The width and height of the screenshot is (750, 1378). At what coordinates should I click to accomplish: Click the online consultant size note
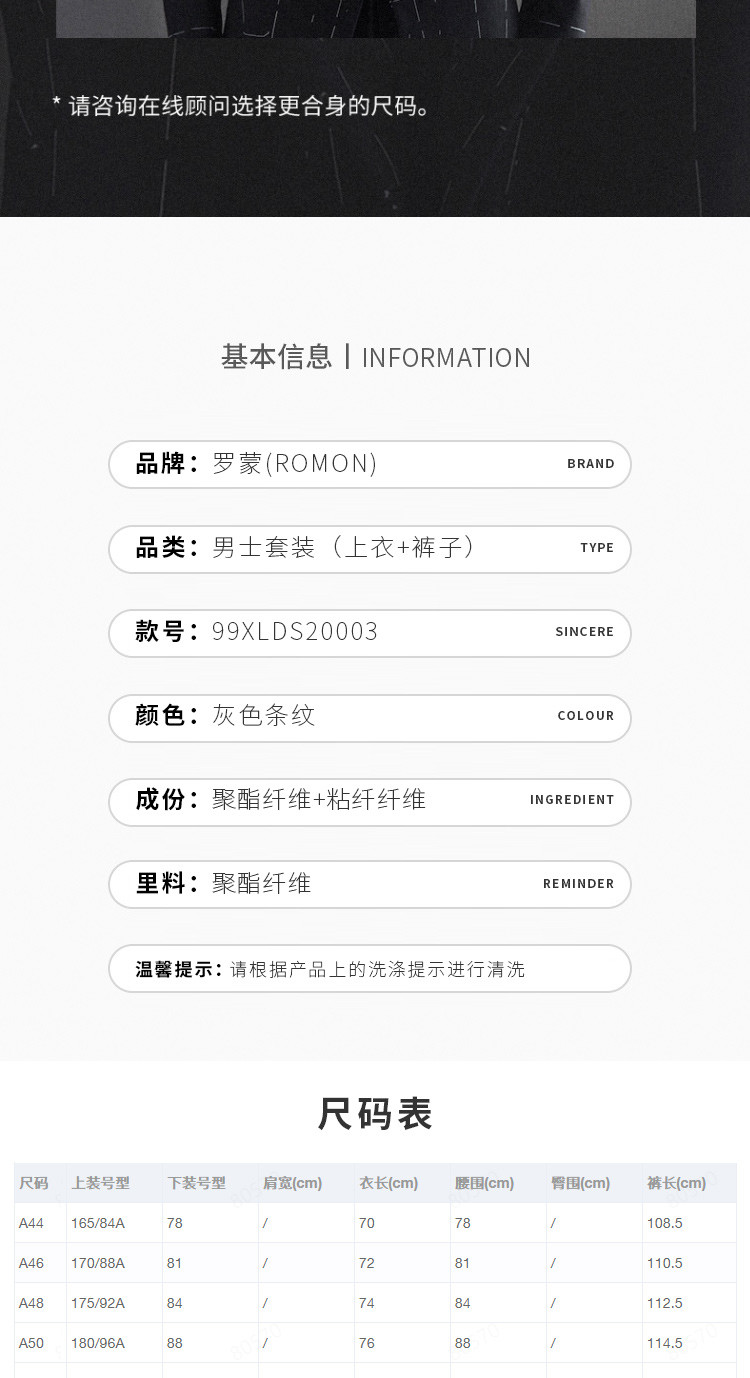pos(241,105)
